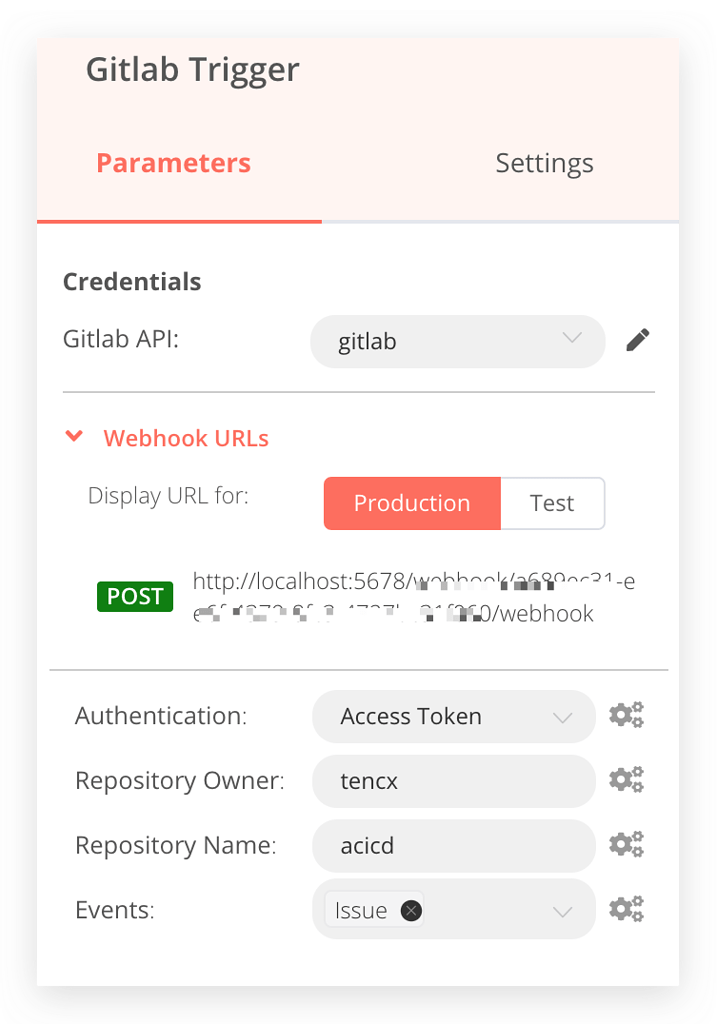Switch webhook URL display to Test
717x1024 pixels.
(x=552, y=503)
